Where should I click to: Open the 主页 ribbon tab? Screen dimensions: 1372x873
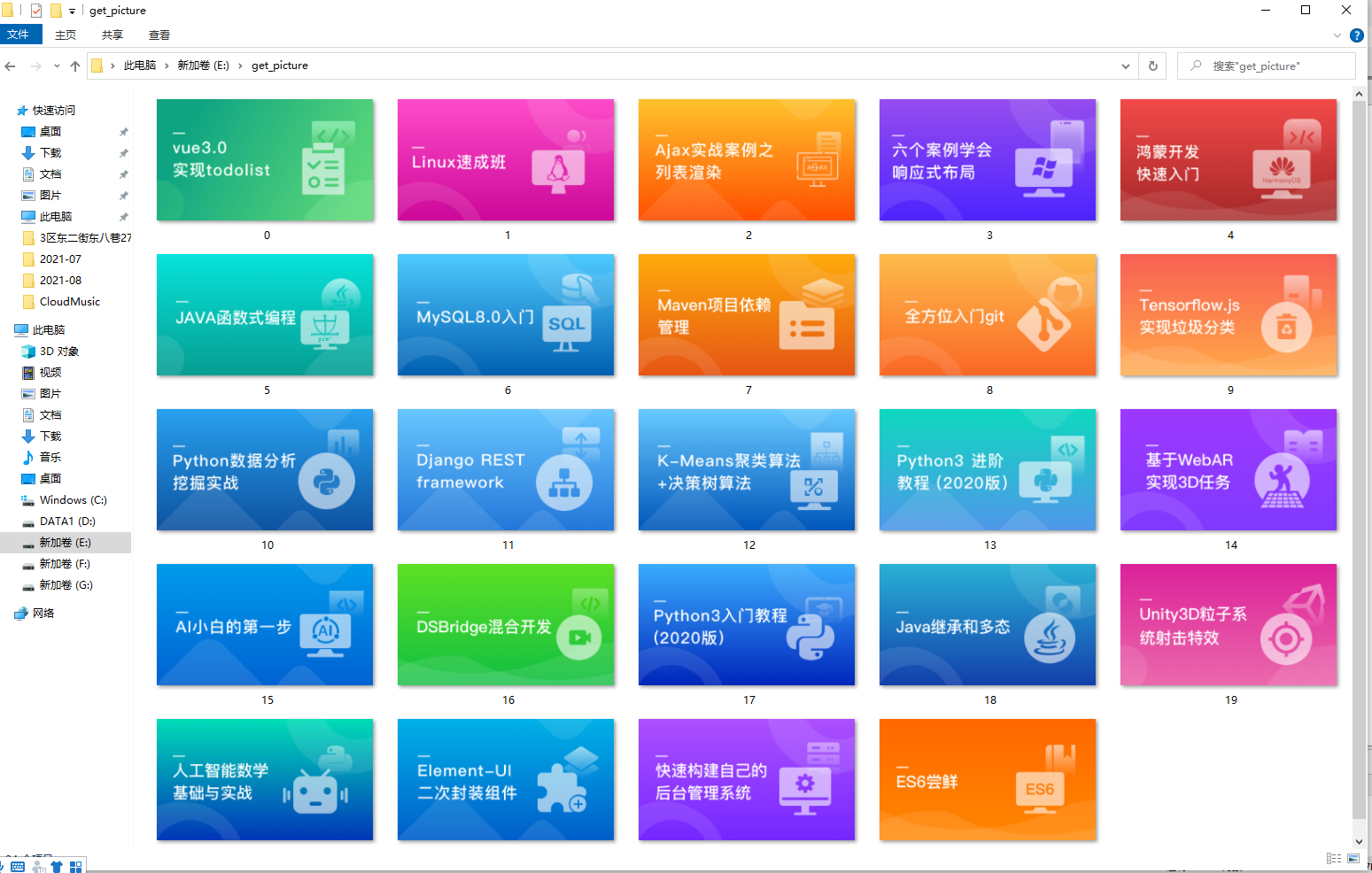(66, 35)
